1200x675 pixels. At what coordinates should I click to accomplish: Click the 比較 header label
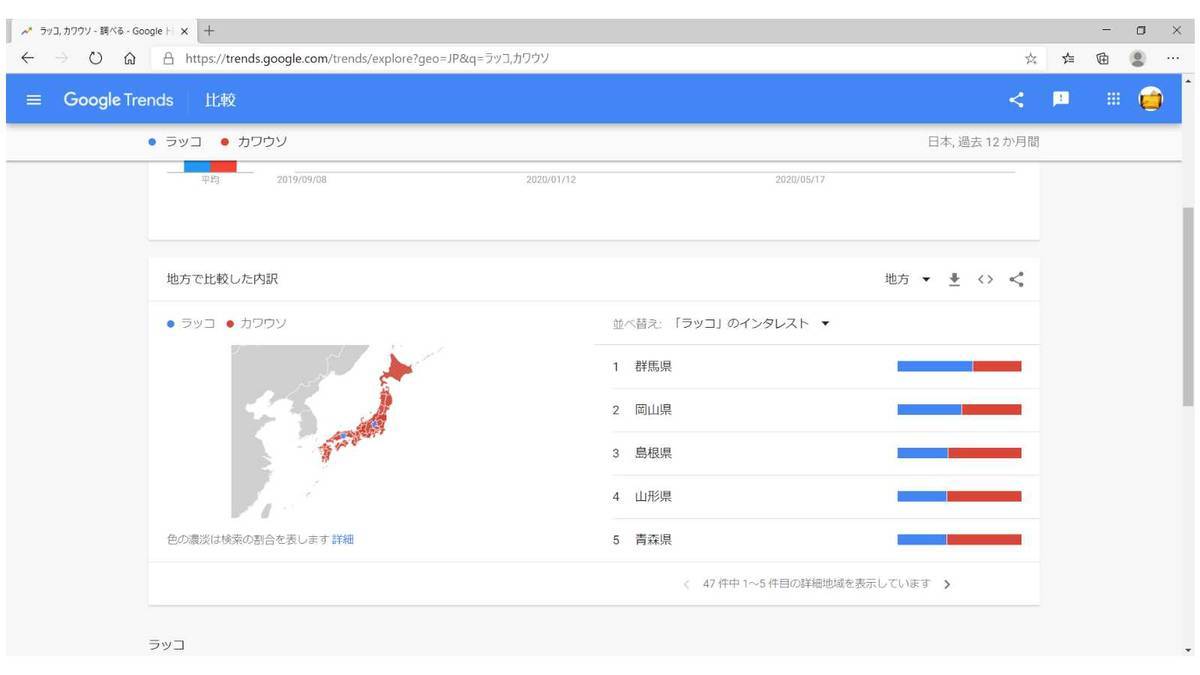[x=221, y=100]
